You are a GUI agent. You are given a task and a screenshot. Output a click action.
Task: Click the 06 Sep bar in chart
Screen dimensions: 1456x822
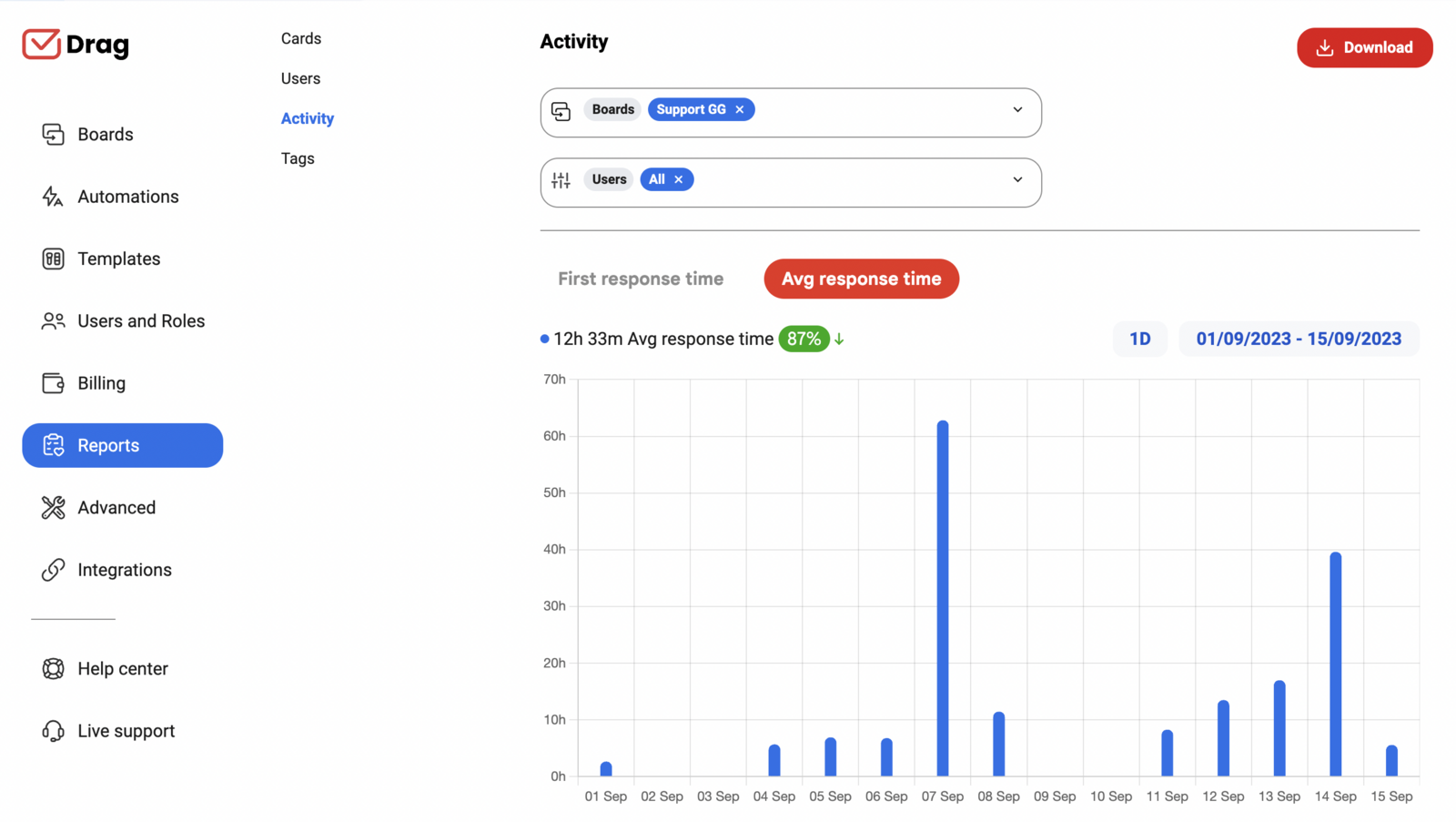(886, 757)
